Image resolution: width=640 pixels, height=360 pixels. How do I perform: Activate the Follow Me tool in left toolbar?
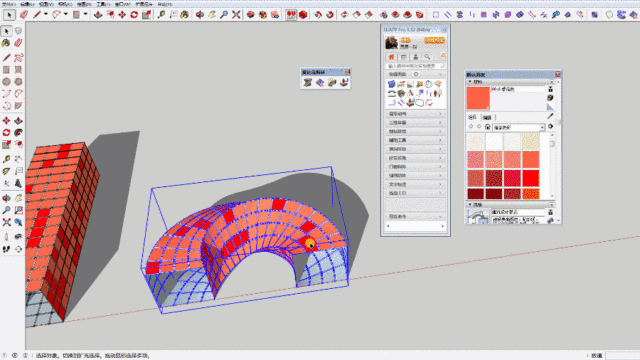tap(18, 133)
